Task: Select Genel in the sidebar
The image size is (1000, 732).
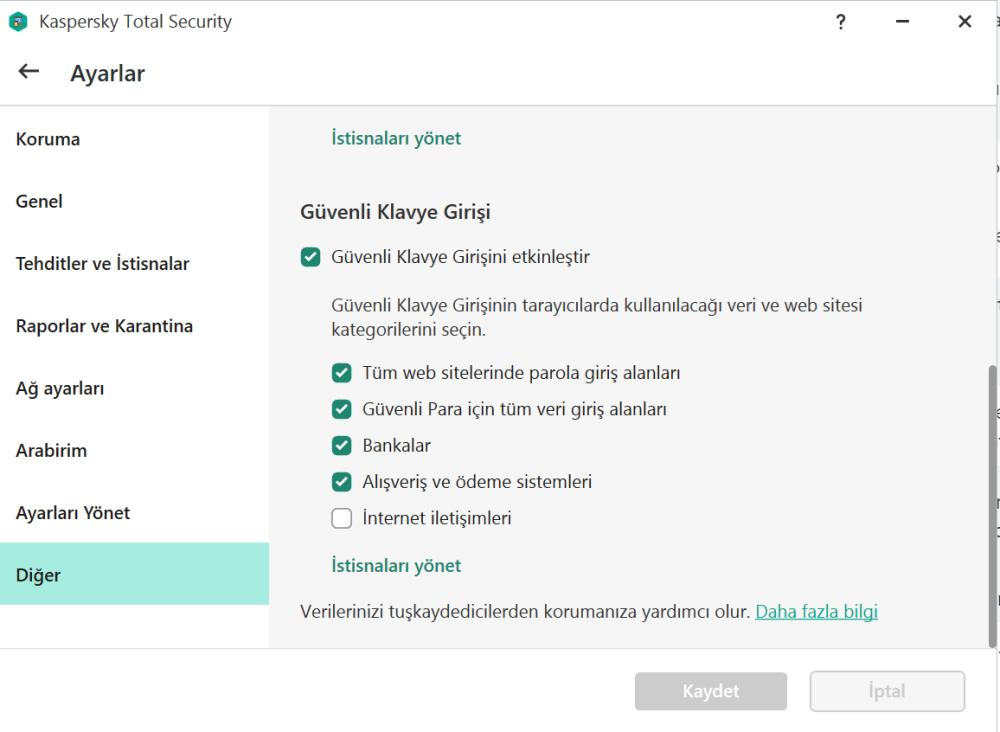Action: pos(39,201)
